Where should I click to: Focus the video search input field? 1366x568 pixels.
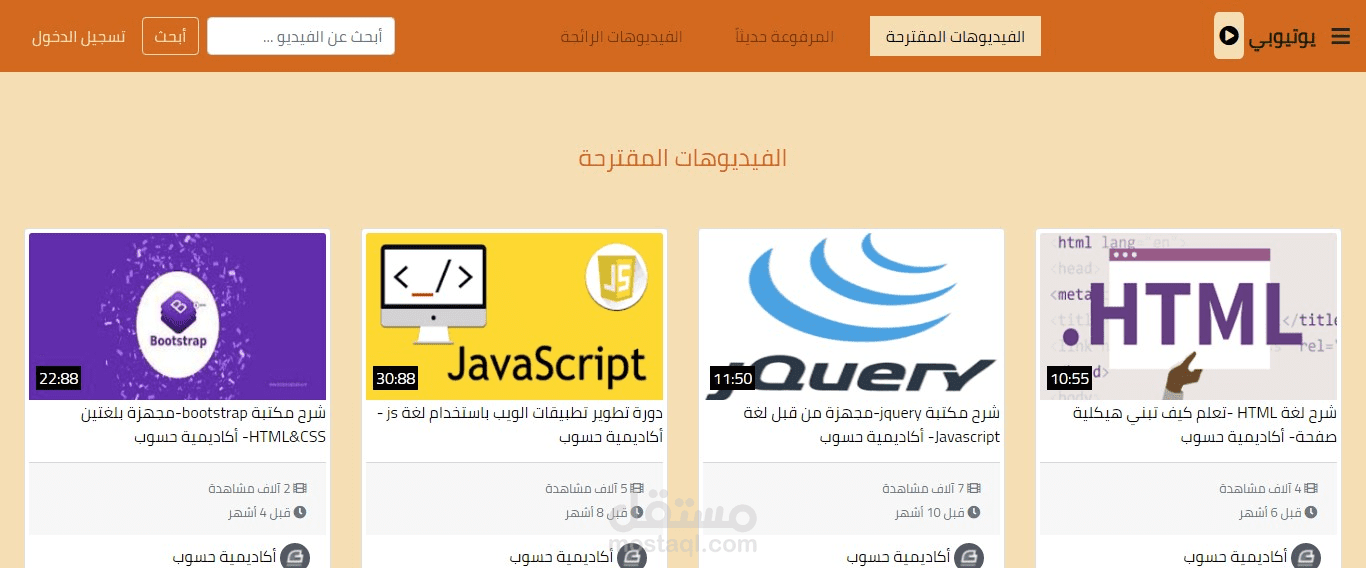tap(301, 36)
